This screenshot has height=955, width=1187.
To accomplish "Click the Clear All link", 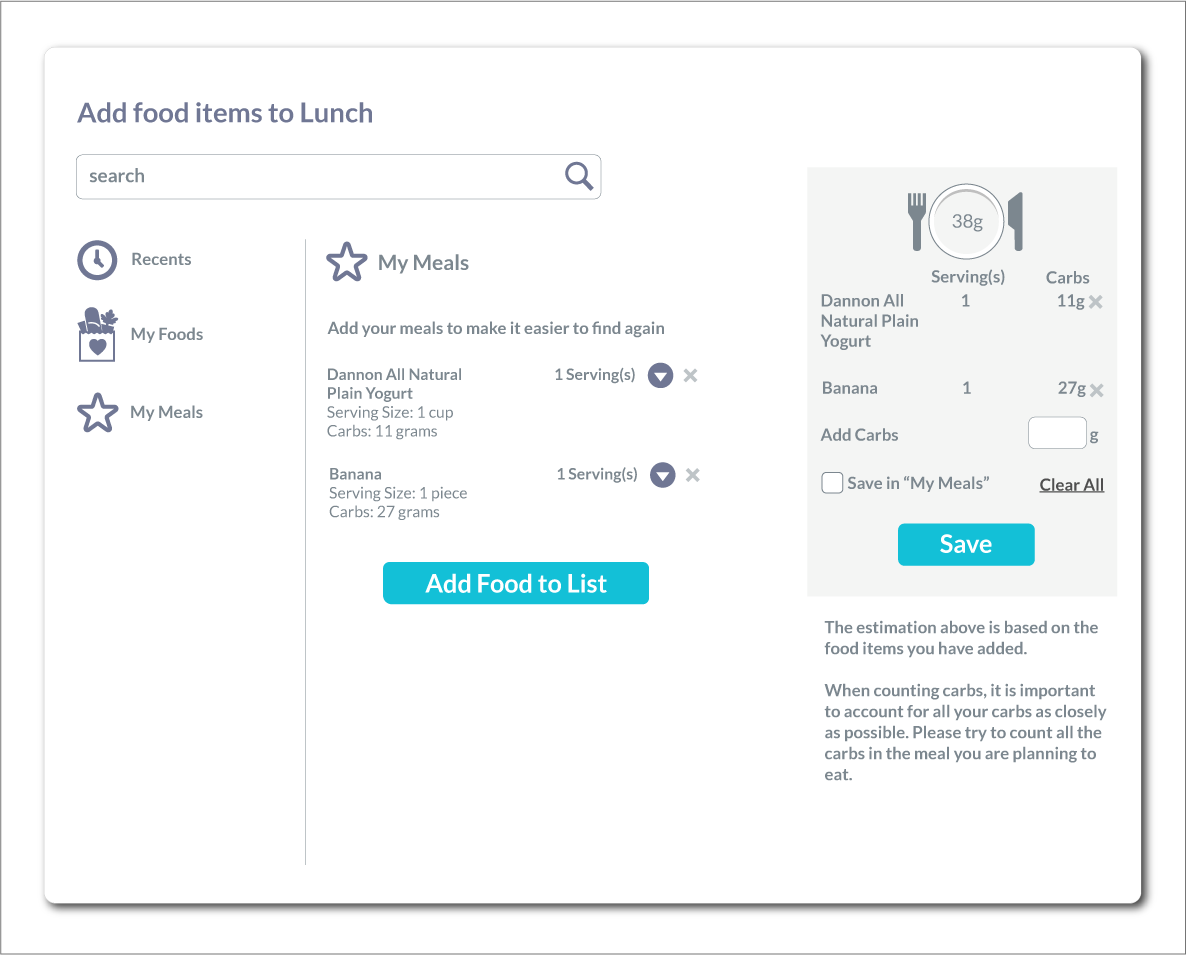I will click(x=1071, y=485).
